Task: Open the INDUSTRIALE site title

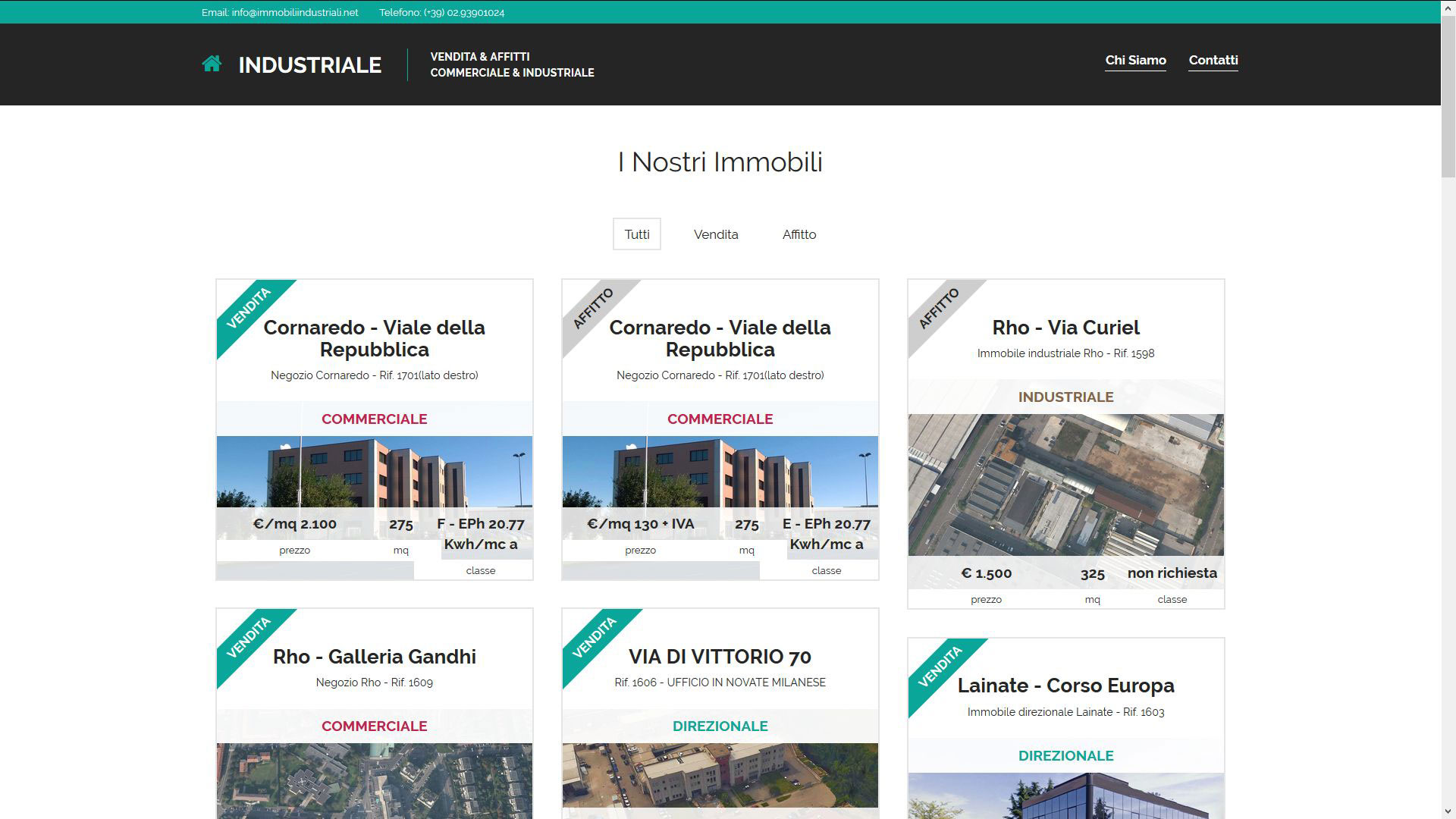Action: 309,65
